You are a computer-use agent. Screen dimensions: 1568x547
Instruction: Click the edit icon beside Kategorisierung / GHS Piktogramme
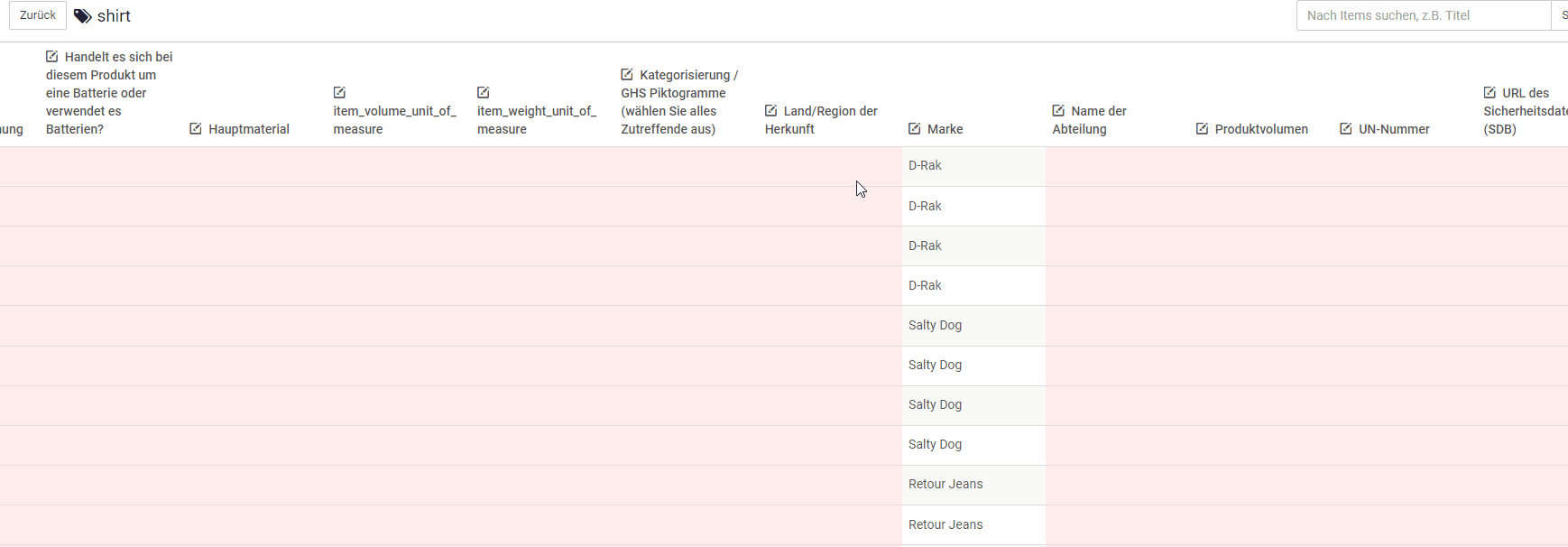[x=627, y=75]
